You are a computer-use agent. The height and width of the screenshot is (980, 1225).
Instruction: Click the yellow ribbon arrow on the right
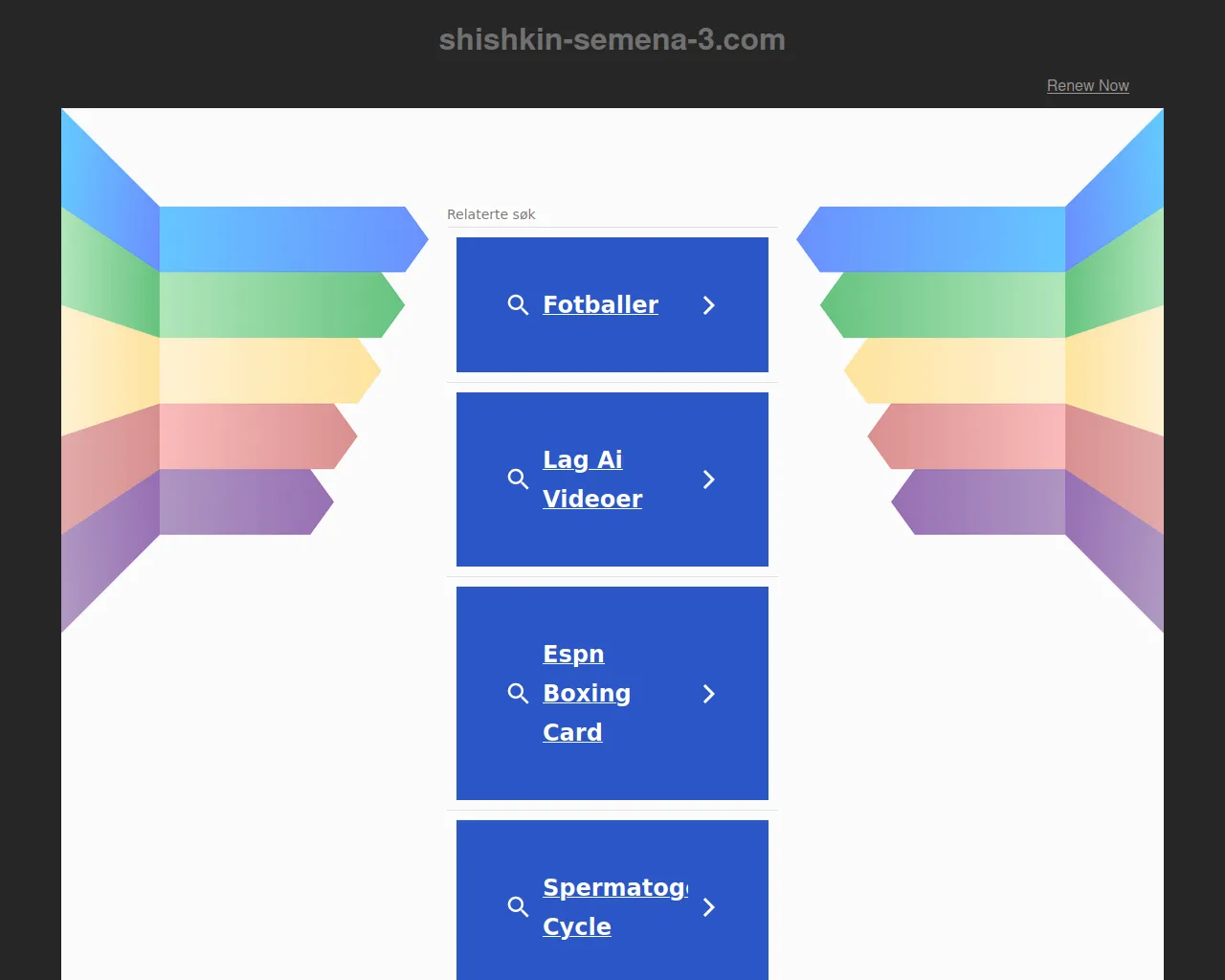click(x=957, y=370)
